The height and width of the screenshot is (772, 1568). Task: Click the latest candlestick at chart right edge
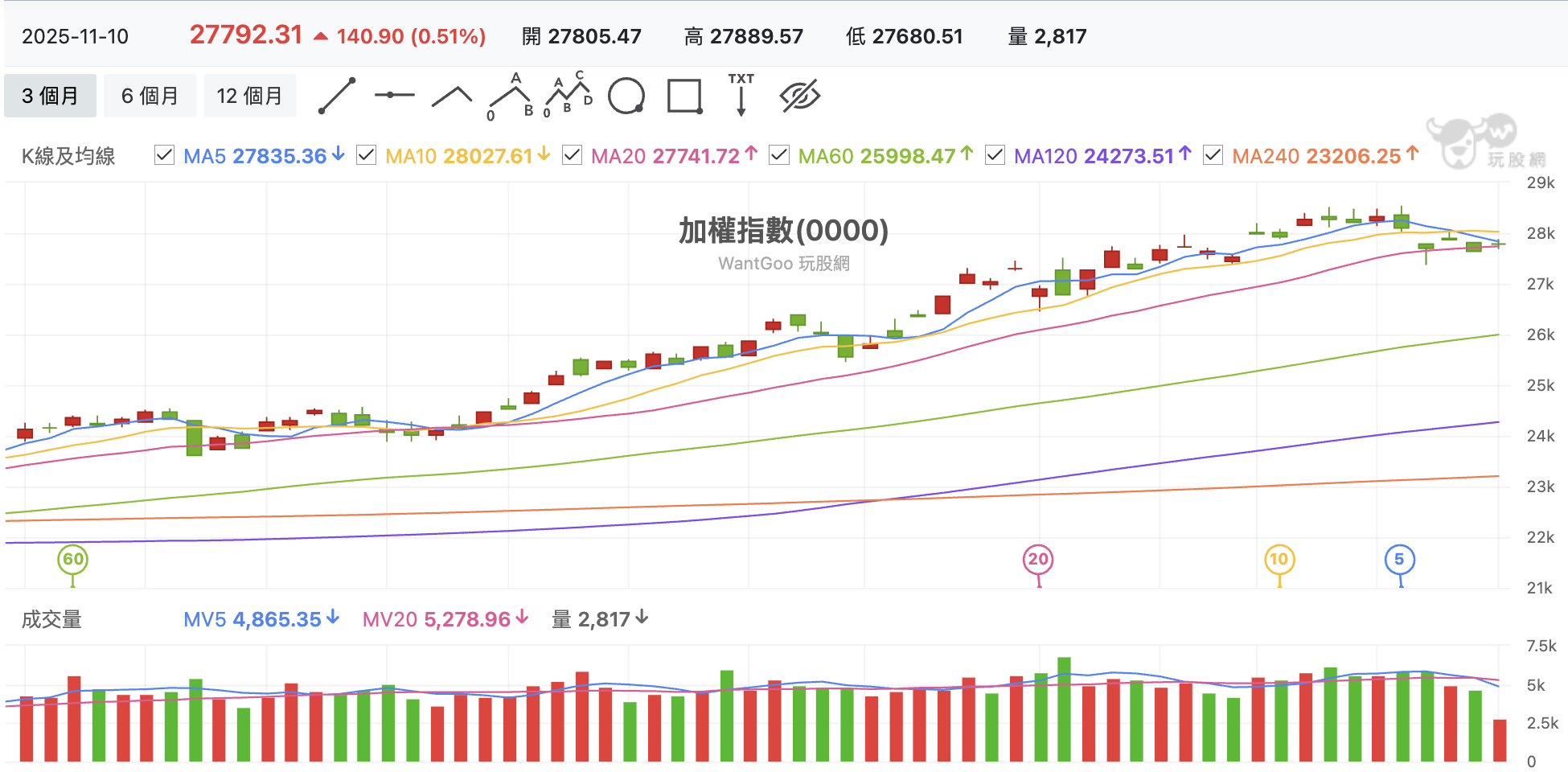(x=1498, y=244)
